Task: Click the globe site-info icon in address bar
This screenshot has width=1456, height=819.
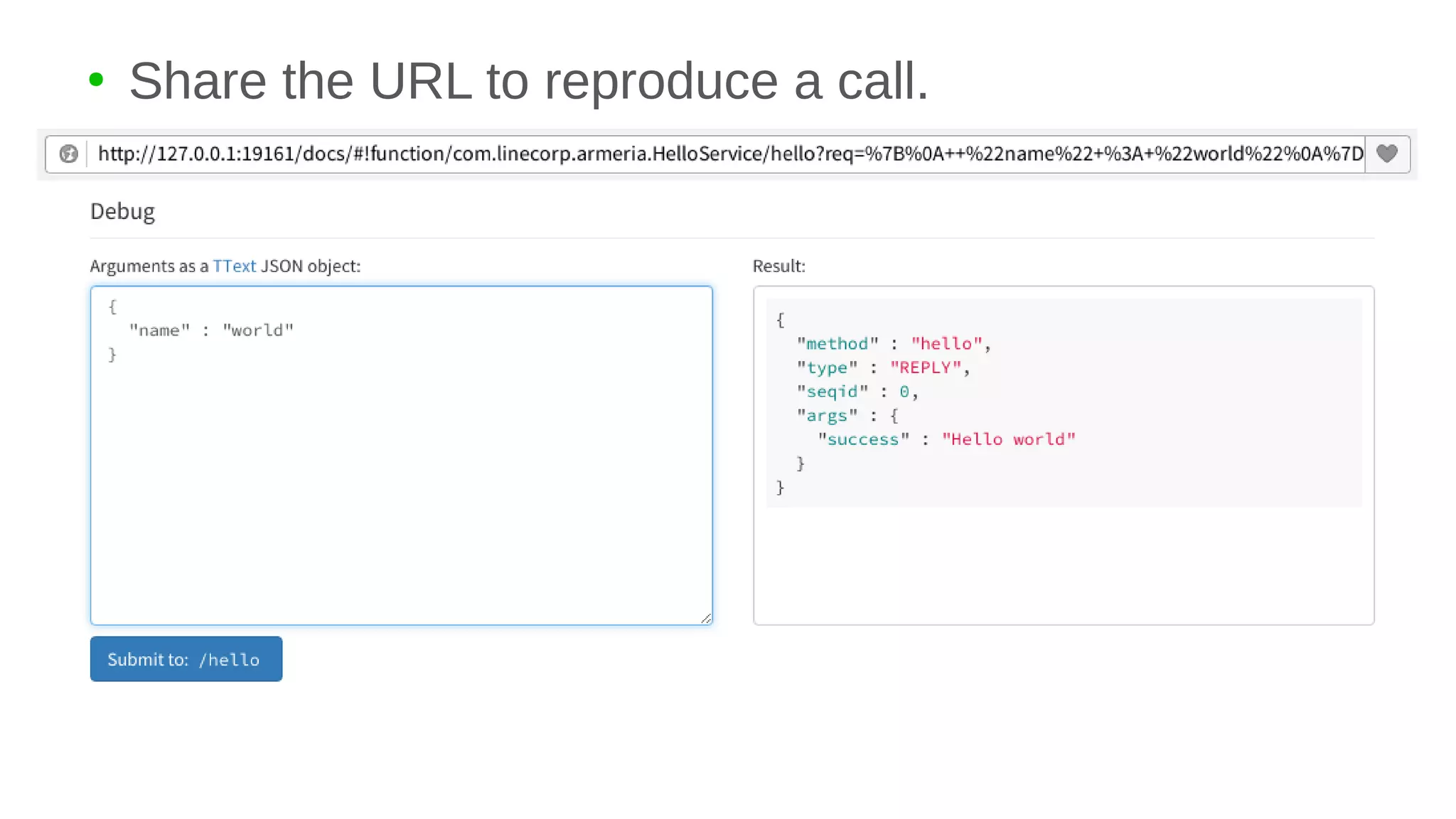Action: click(68, 154)
